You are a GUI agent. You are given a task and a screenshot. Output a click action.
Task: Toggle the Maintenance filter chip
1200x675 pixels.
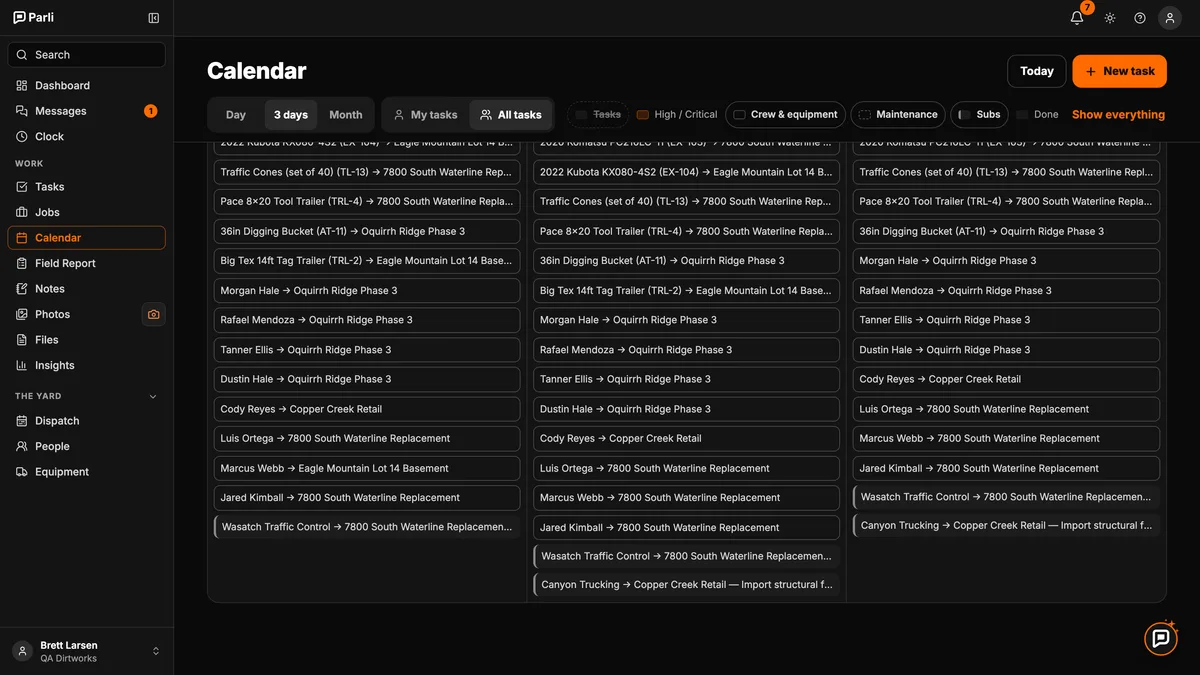[x=897, y=114]
